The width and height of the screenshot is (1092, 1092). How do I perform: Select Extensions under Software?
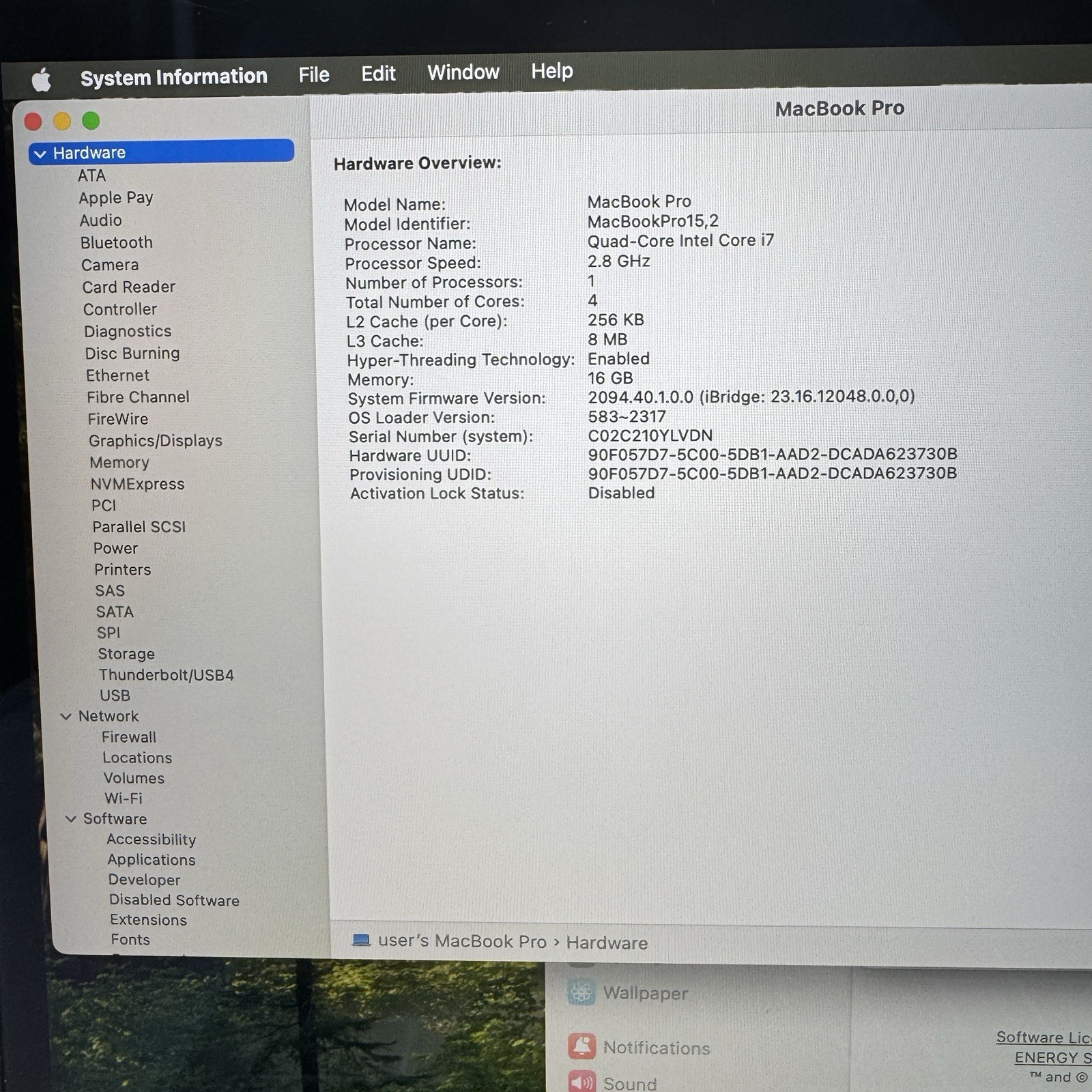click(x=149, y=920)
